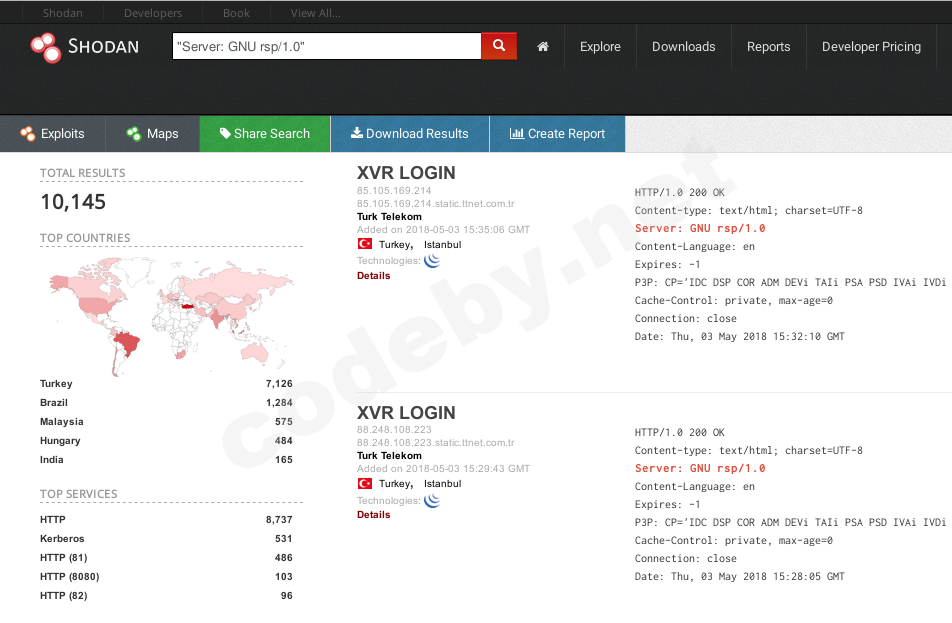Filter results by Turkey in Top Countries
The image size is (952, 623).
pyautogui.click(x=56, y=384)
